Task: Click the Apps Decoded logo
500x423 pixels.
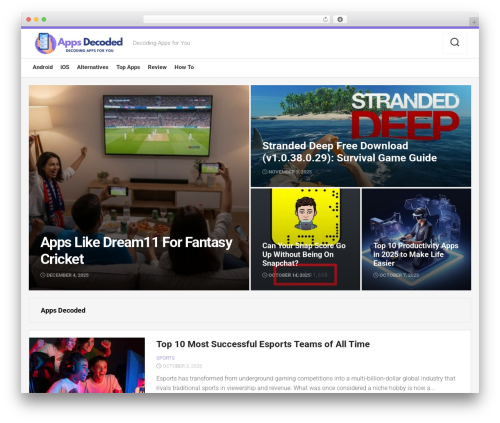Action: click(79, 43)
